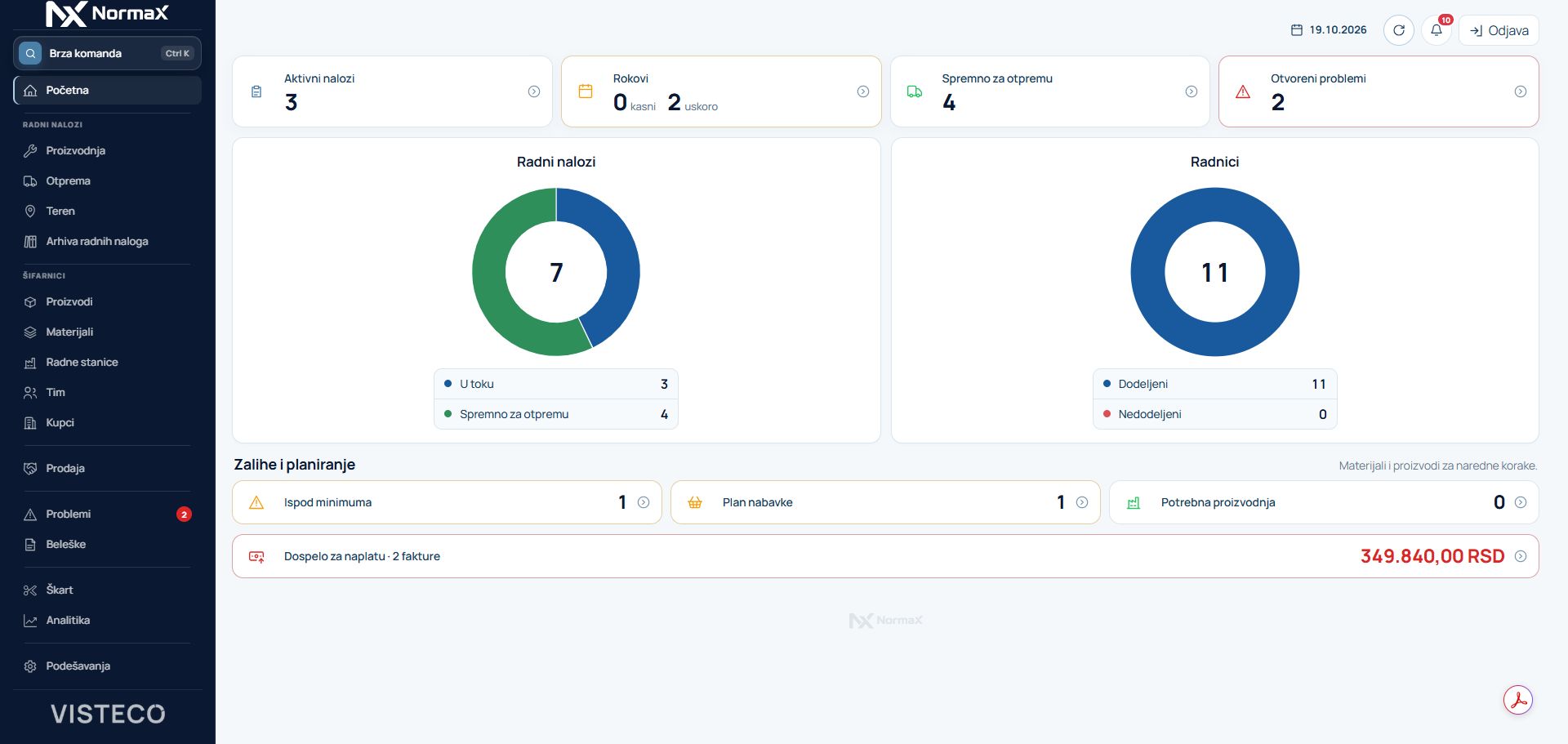Viewport: 1568px width, 744px height.
Task: Expand the Aktivni nalozi card arrow
Action: click(x=534, y=91)
